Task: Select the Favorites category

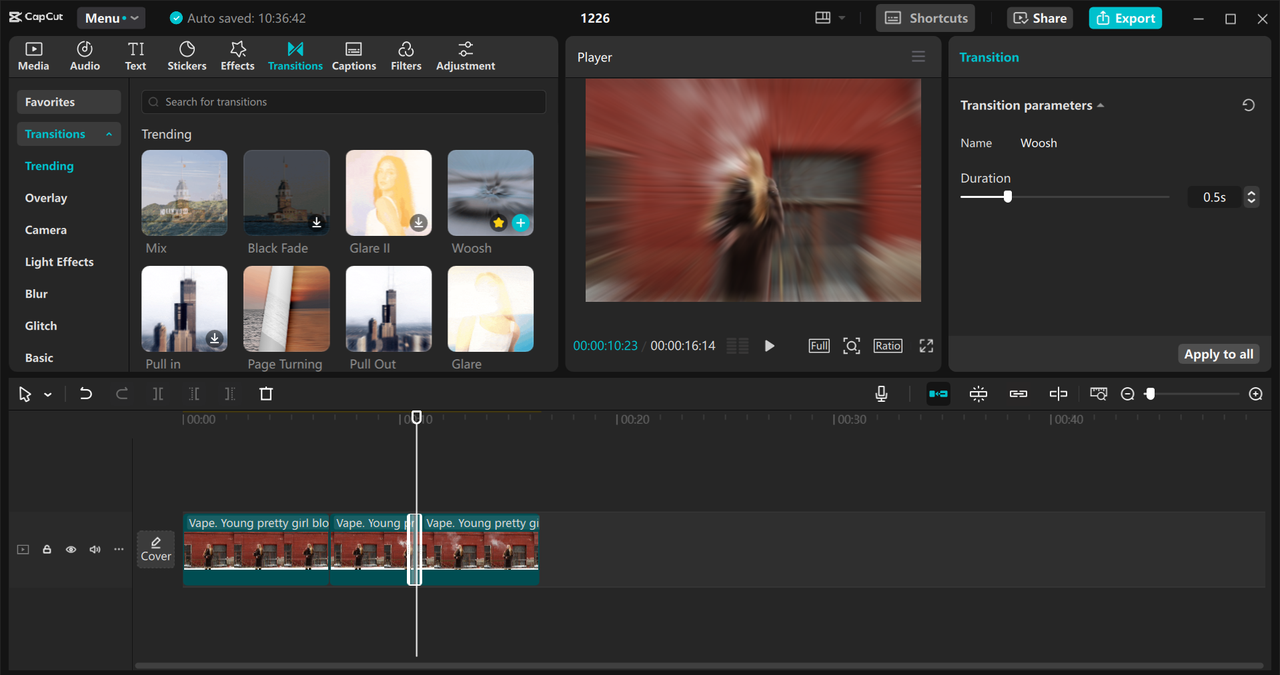Action: point(68,102)
